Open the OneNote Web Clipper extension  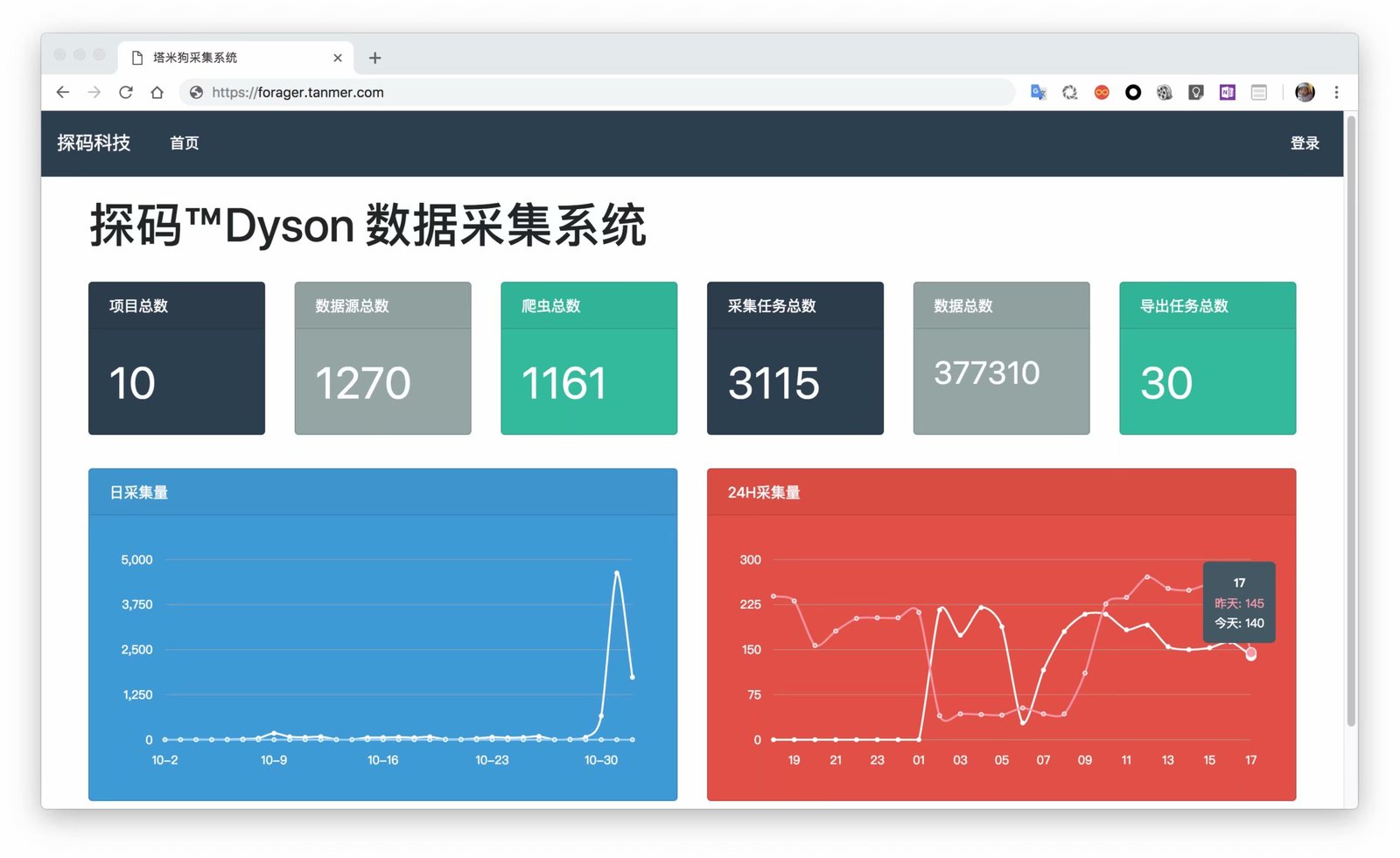click(x=1227, y=92)
